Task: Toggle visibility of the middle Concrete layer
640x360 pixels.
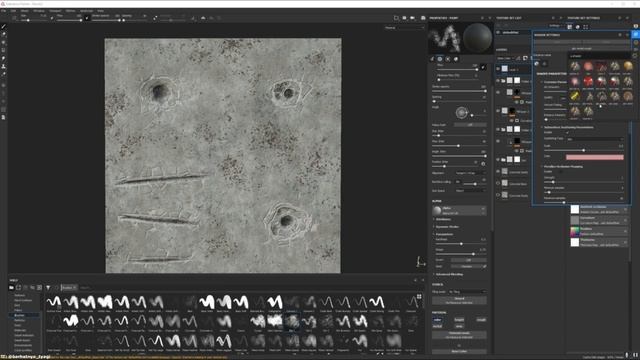Action: click(498, 183)
